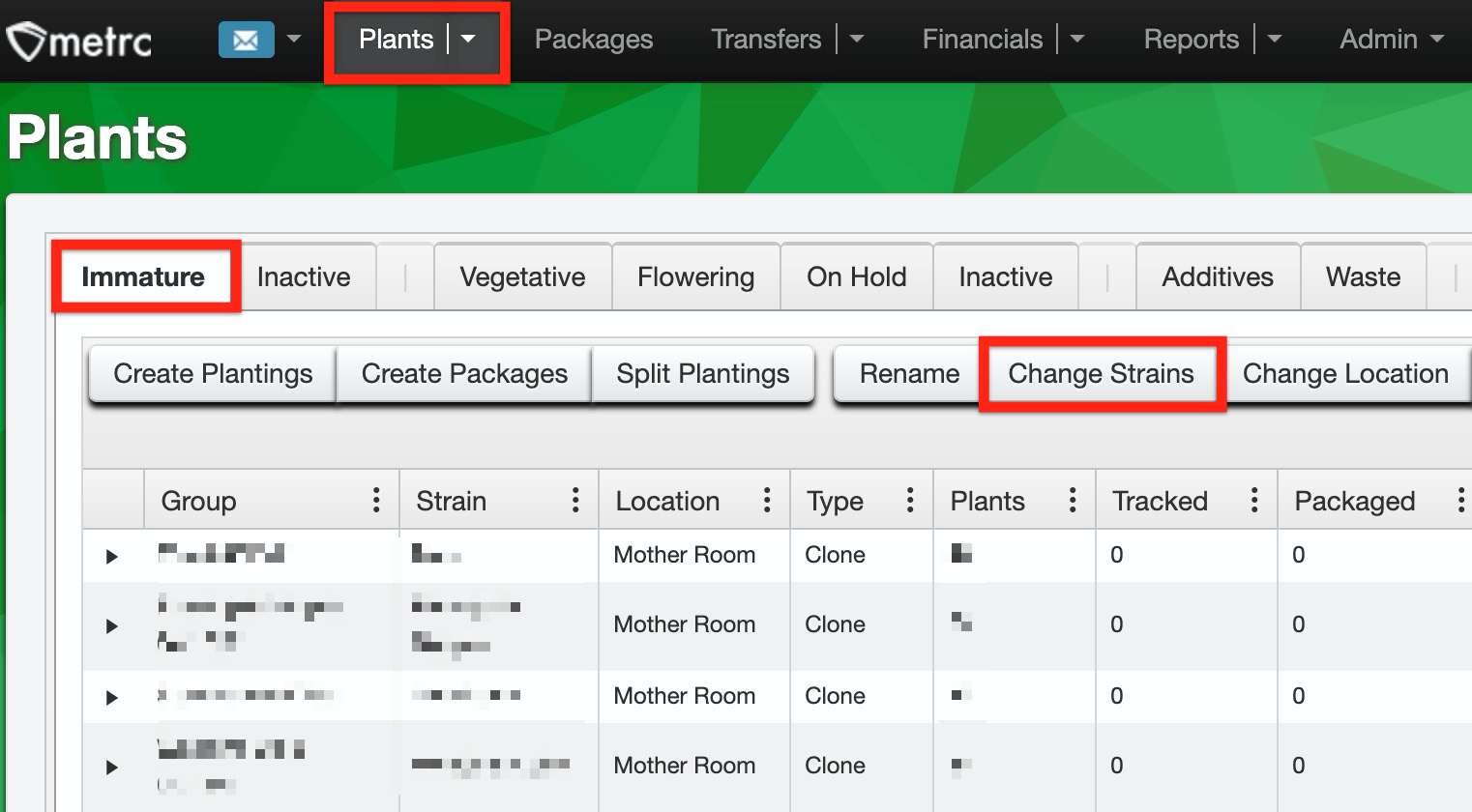Go to Packages in navigation bar
The height and width of the screenshot is (812, 1472).
pyautogui.click(x=594, y=40)
